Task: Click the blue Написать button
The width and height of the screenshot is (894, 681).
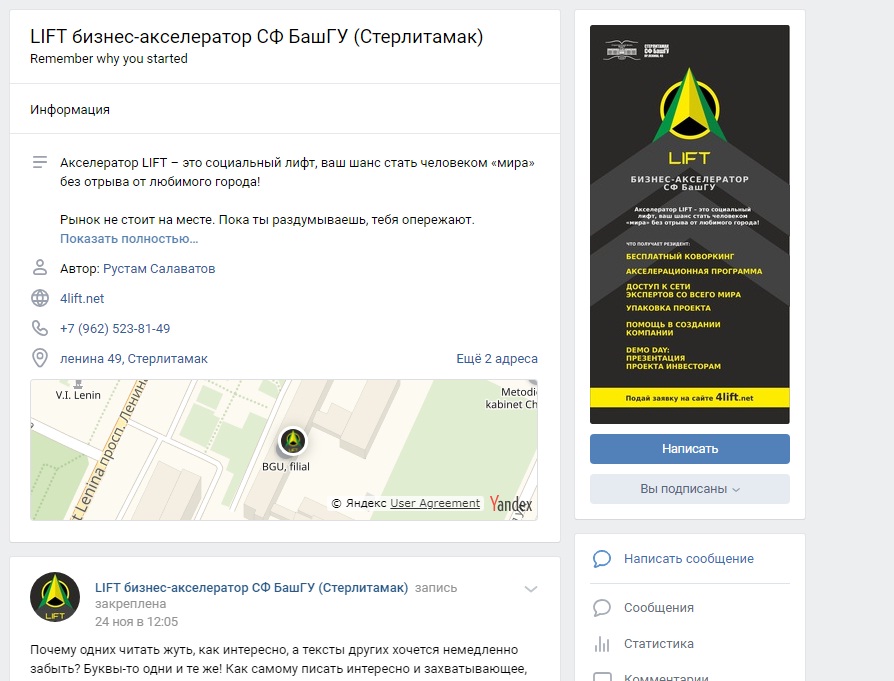Action: point(689,449)
